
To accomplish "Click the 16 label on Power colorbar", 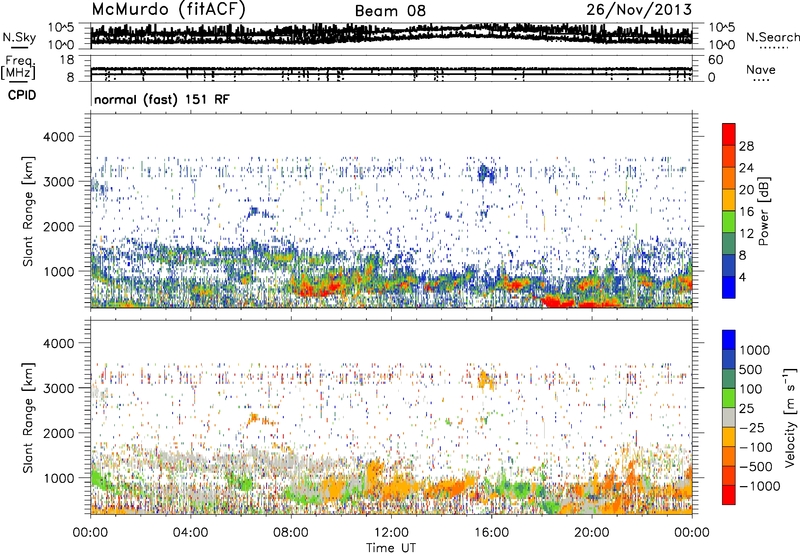I will [x=746, y=212].
